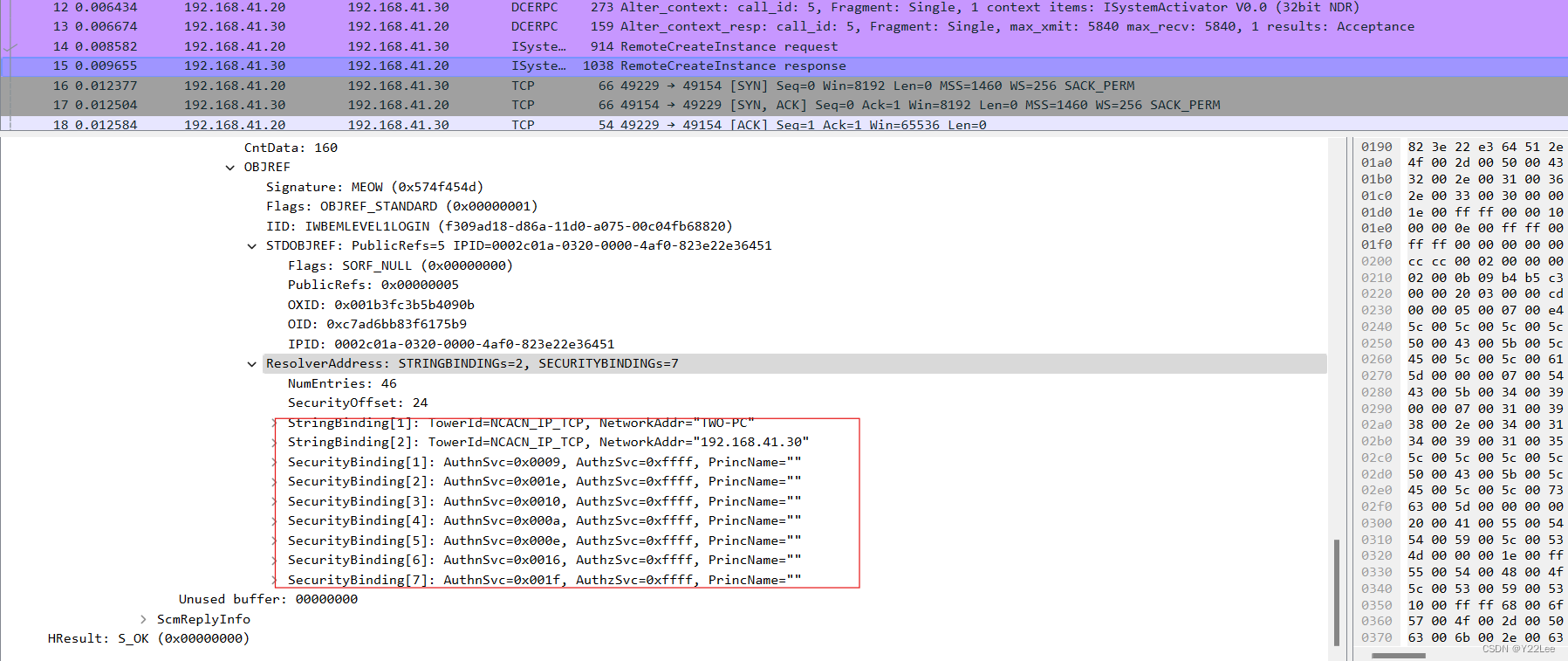Select NumEntries: 46 field

[x=342, y=383]
